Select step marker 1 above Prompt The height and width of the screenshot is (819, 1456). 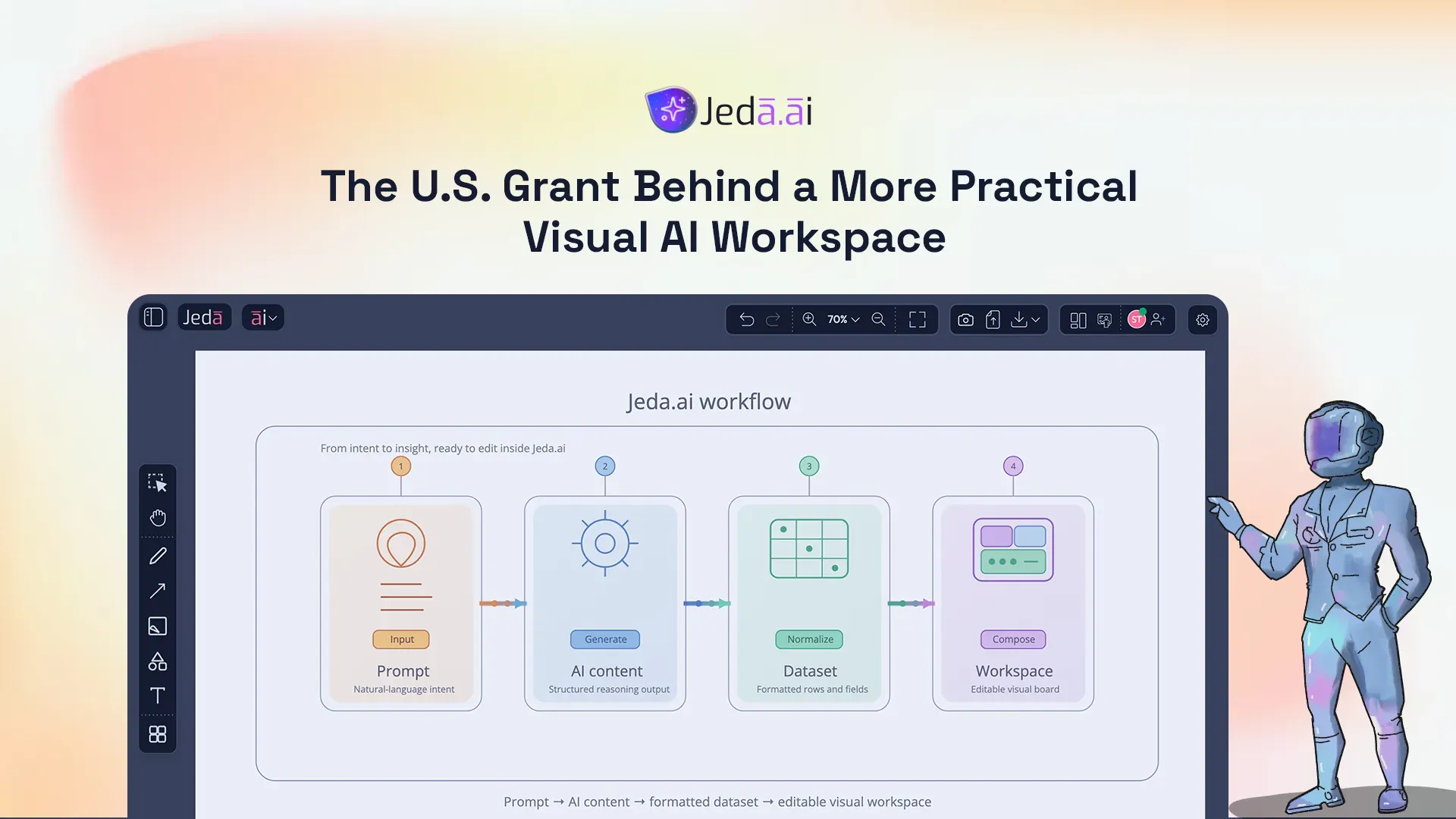click(x=401, y=466)
